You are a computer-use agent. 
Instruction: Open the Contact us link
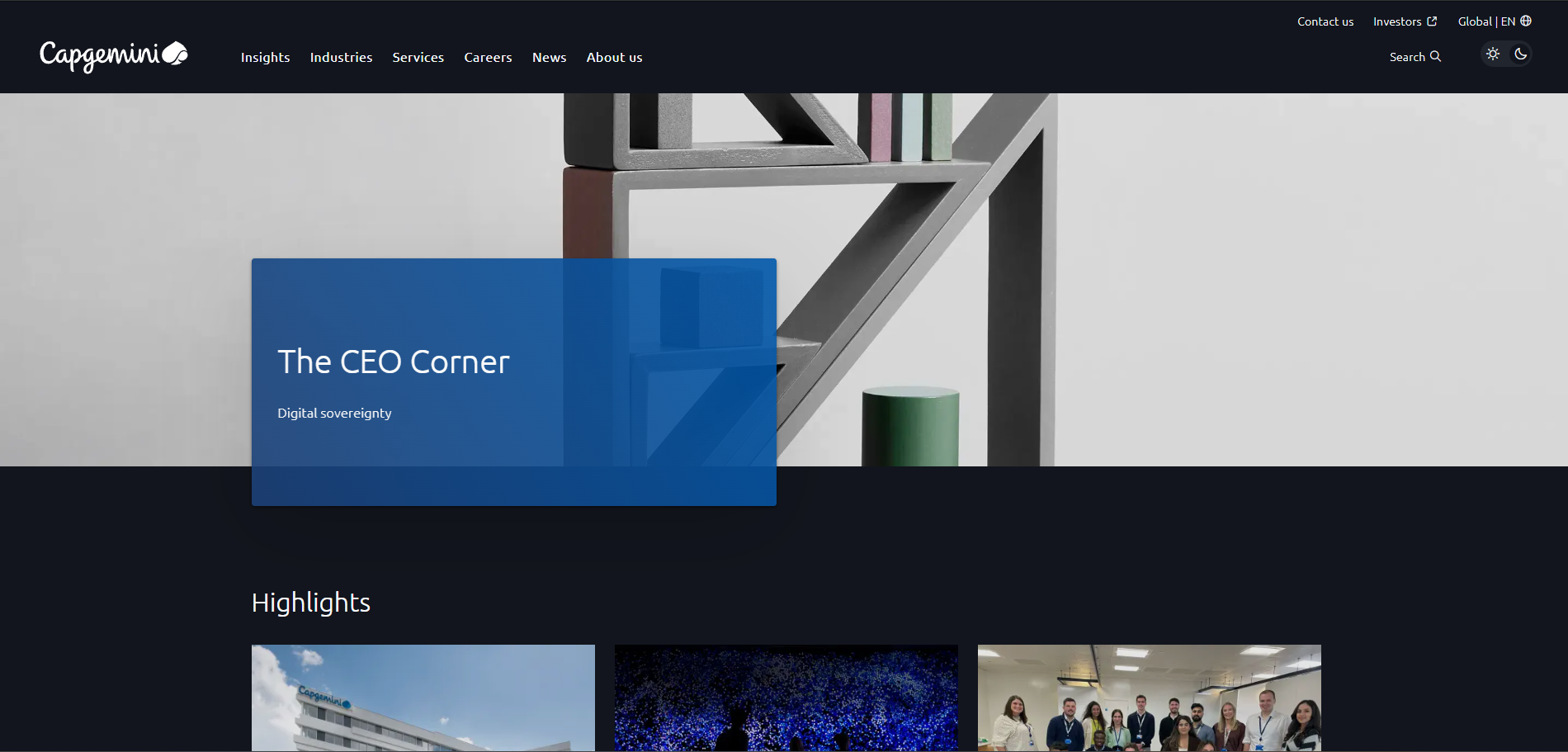pos(1325,21)
